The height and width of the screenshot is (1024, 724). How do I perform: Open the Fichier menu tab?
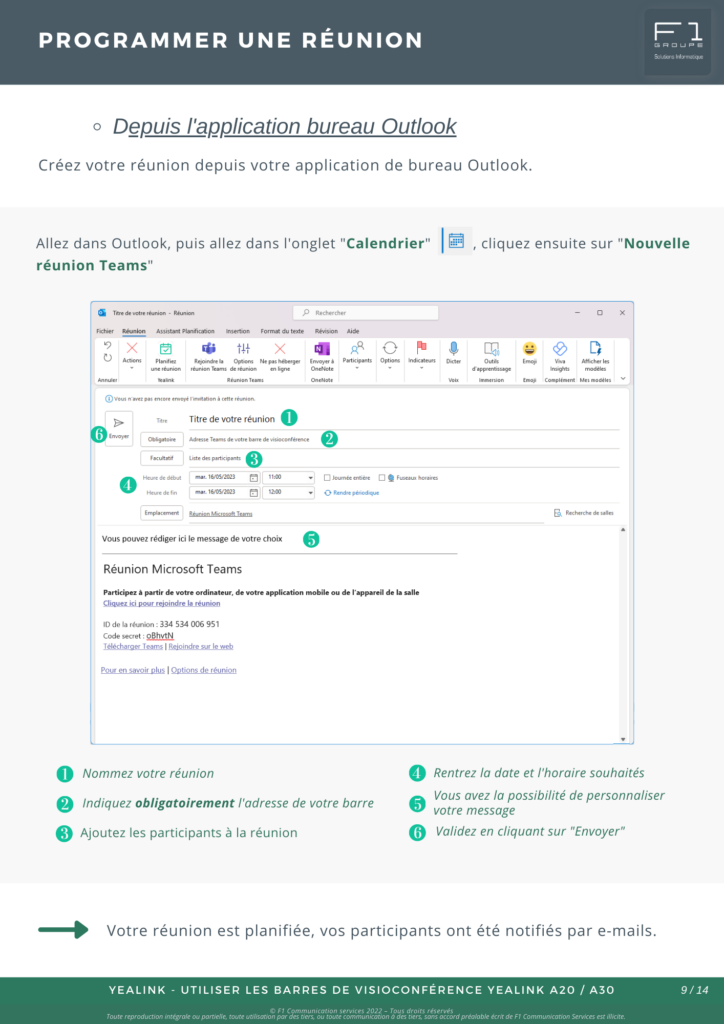tap(105, 331)
